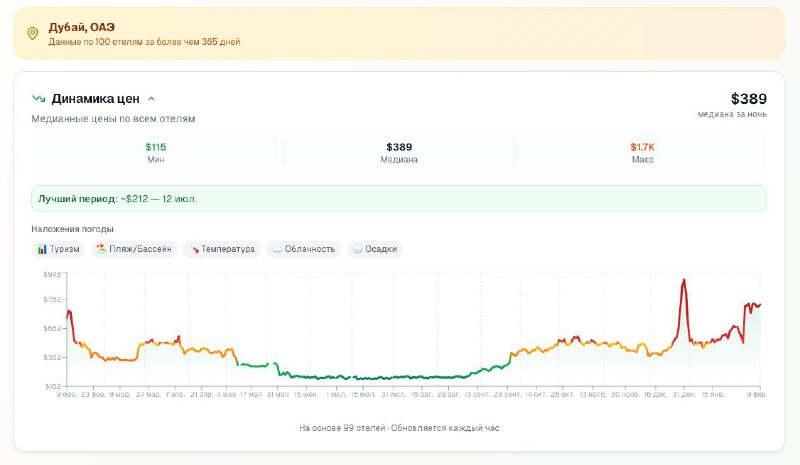Enable the Пляж/Бассейн overlay chip

(134, 249)
